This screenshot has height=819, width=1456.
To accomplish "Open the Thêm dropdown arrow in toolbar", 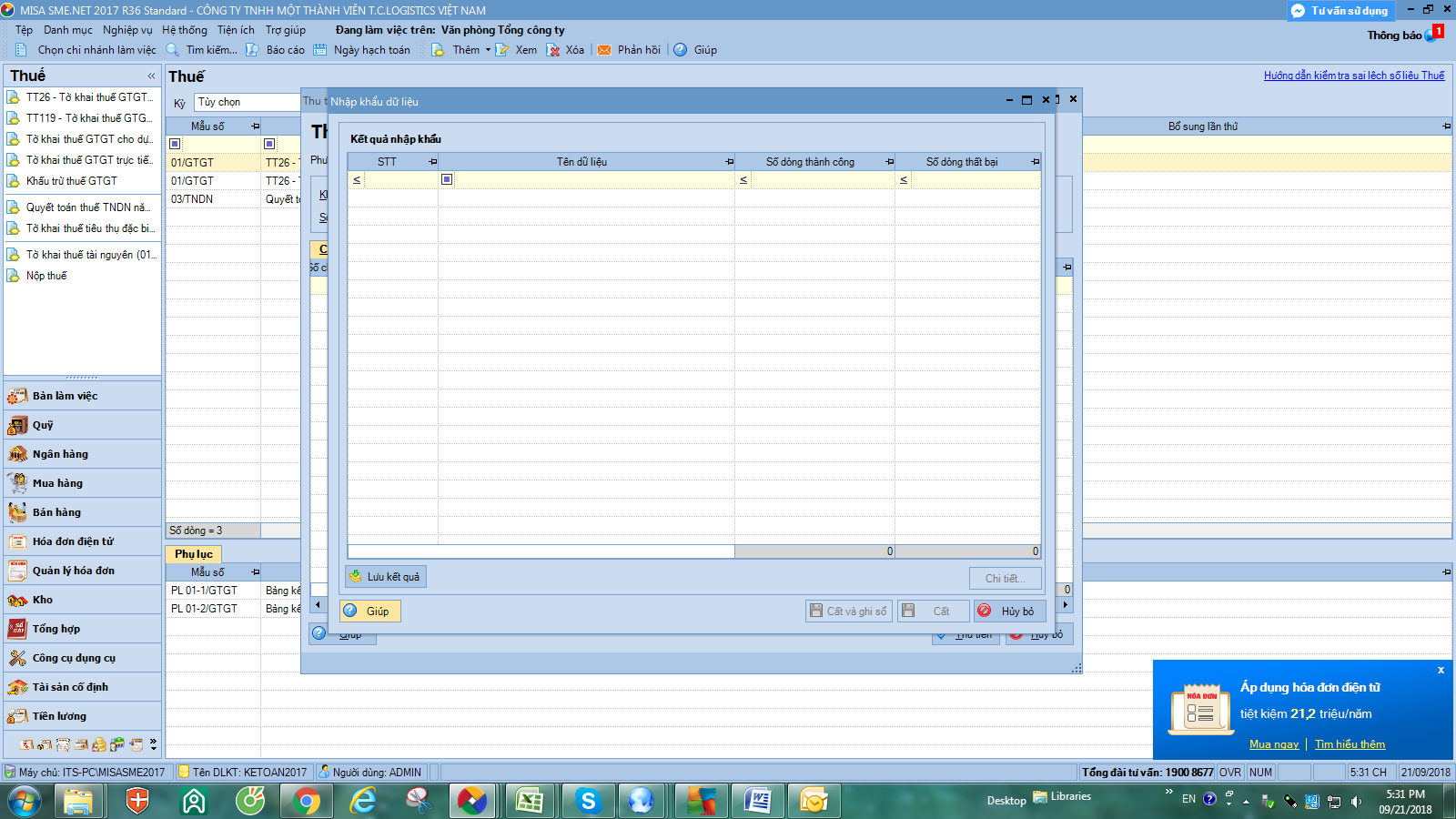I will [488, 50].
